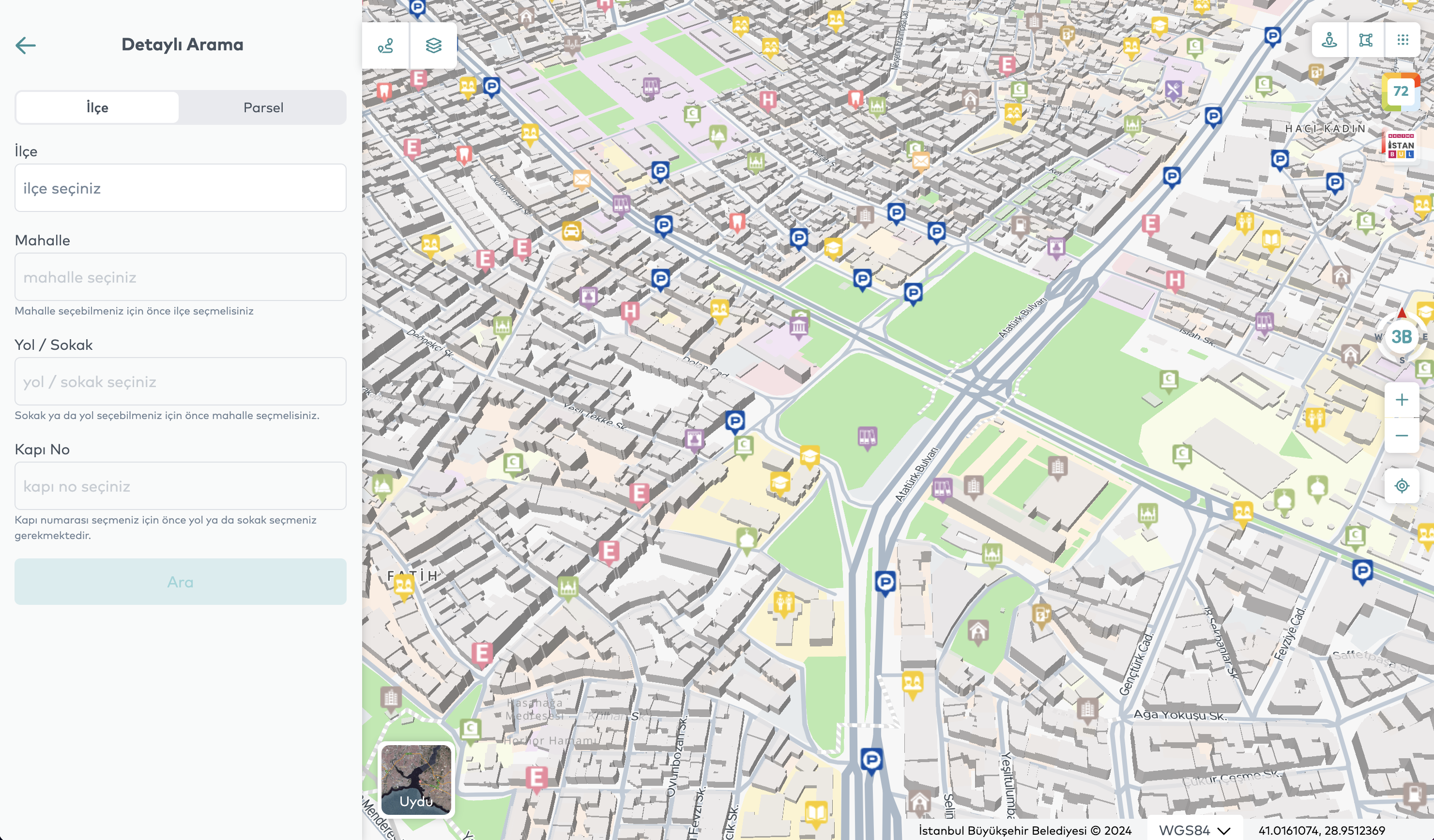Open the ilçe seçiniz dropdown

click(x=181, y=188)
